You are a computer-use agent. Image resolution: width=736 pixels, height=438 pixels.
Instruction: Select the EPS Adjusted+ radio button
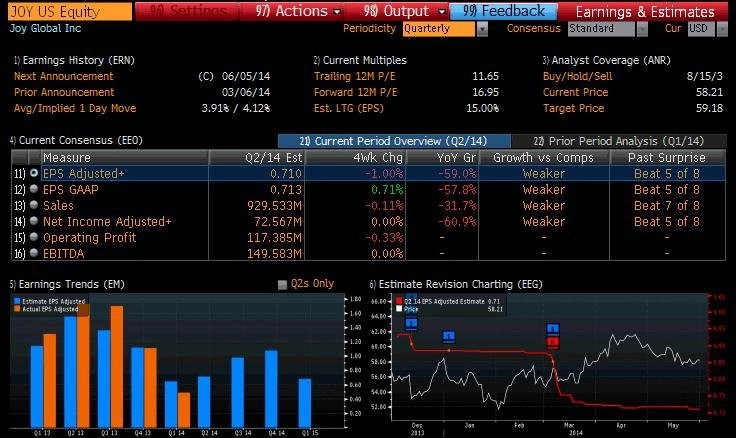34,173
